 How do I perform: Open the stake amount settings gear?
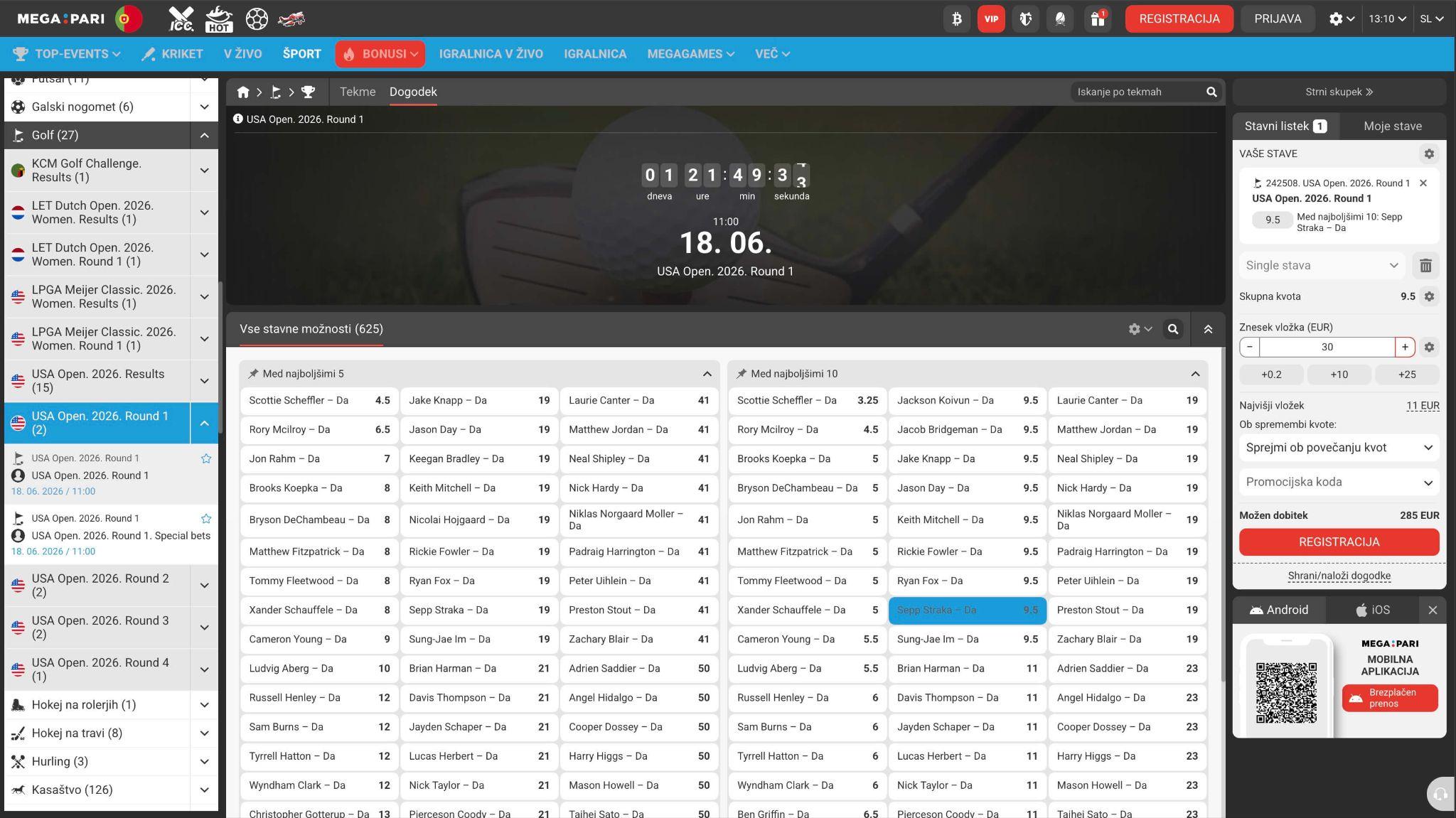click(1429, 347)
